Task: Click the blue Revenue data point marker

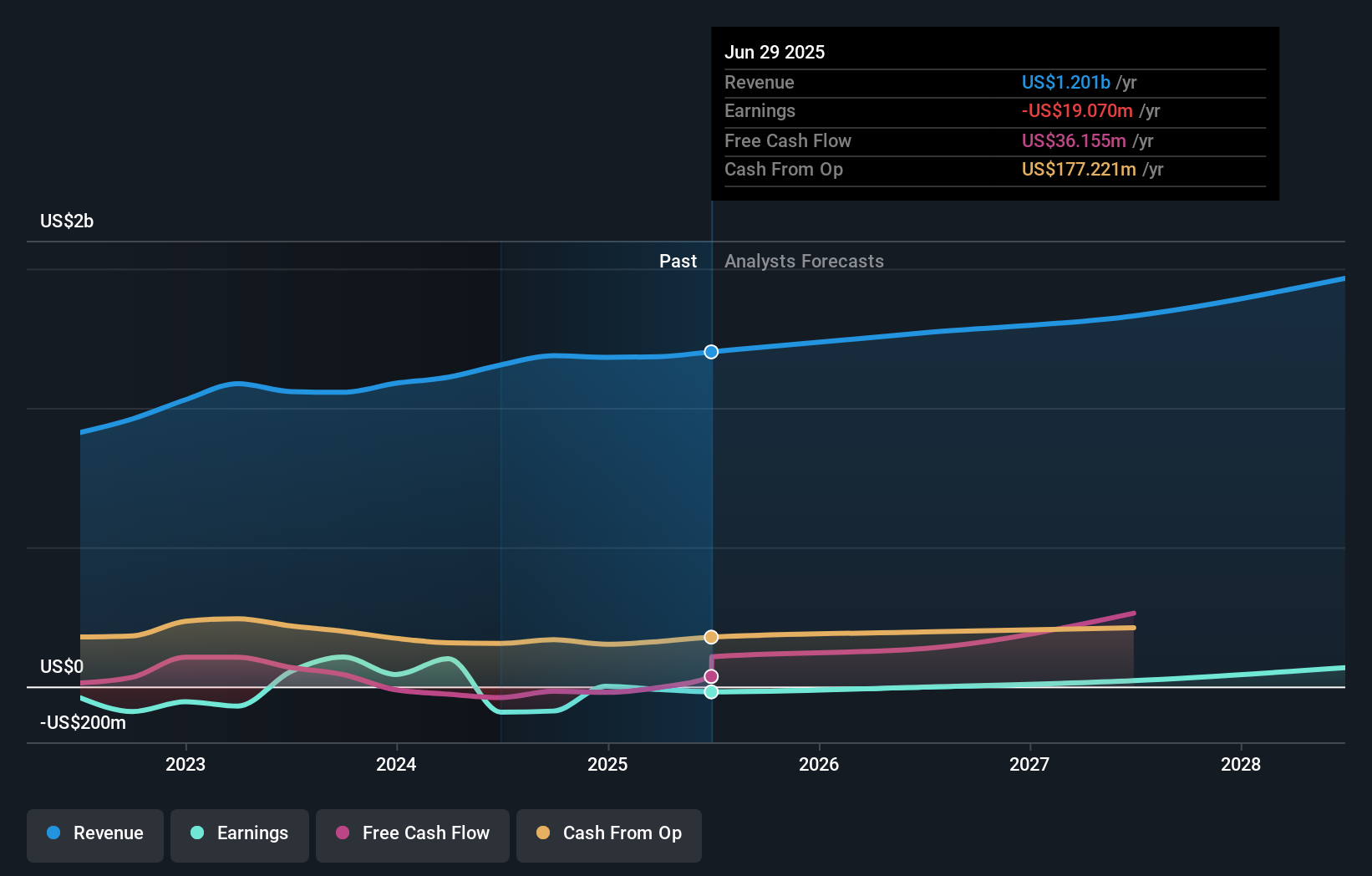Action: [x=711, y=352]
